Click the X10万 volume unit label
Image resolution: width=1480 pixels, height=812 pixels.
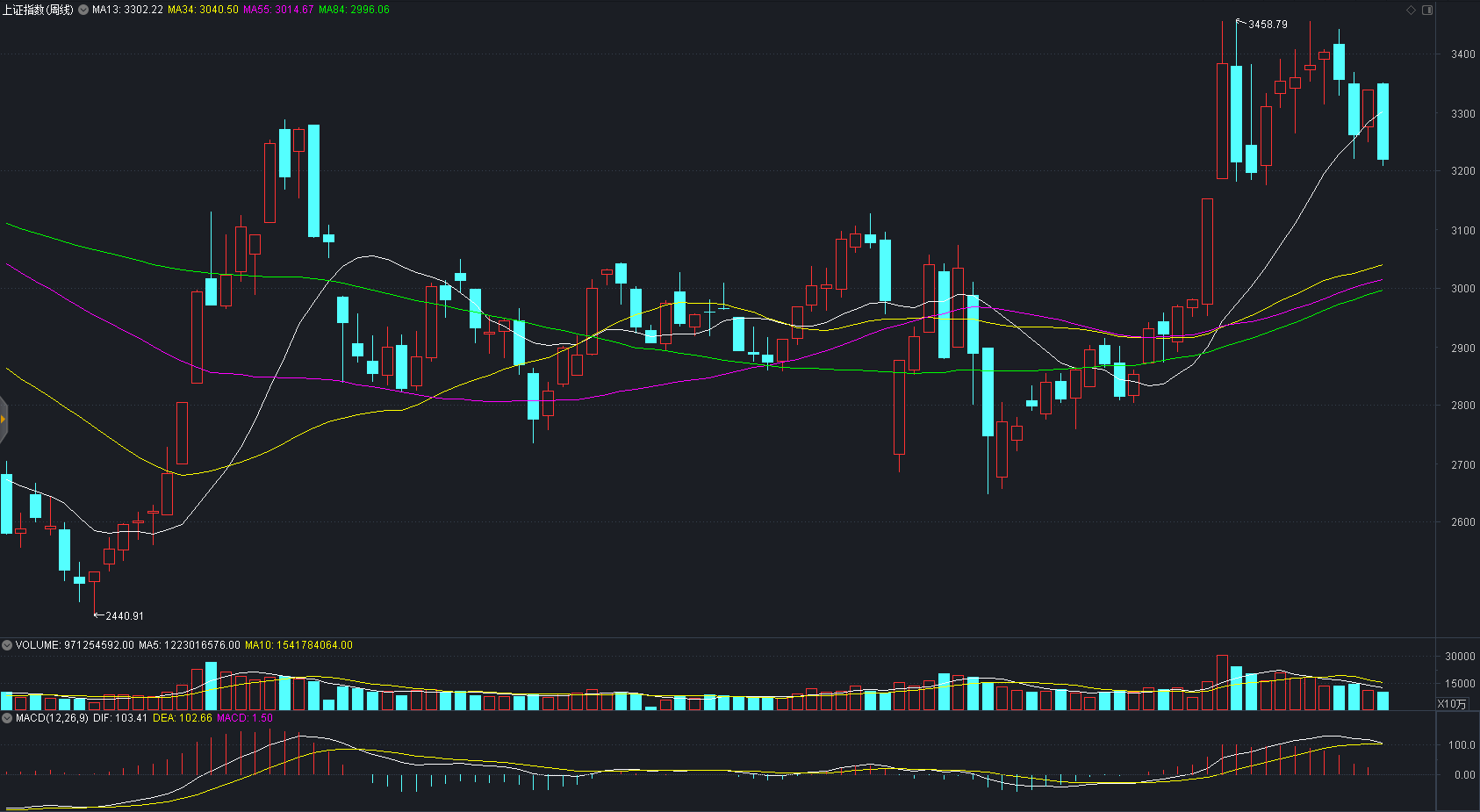pos(1451,704)
